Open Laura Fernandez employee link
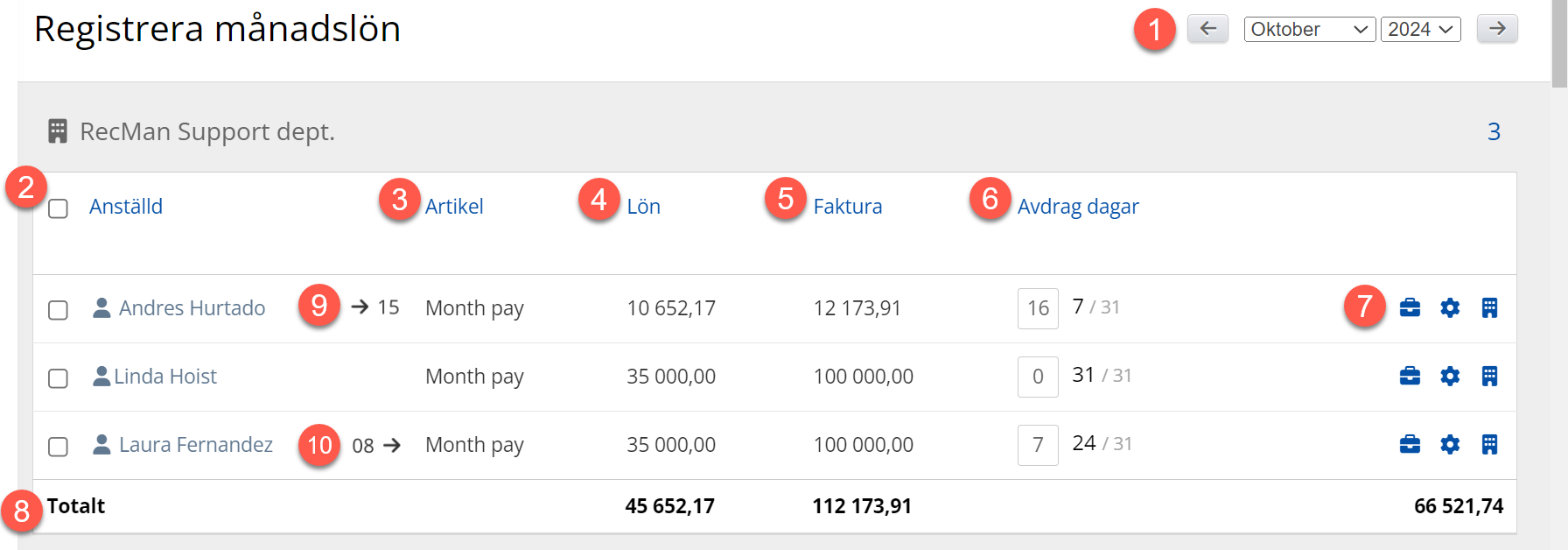The height and width of the screenshot is (550, 1568). [x=195, y=445]
